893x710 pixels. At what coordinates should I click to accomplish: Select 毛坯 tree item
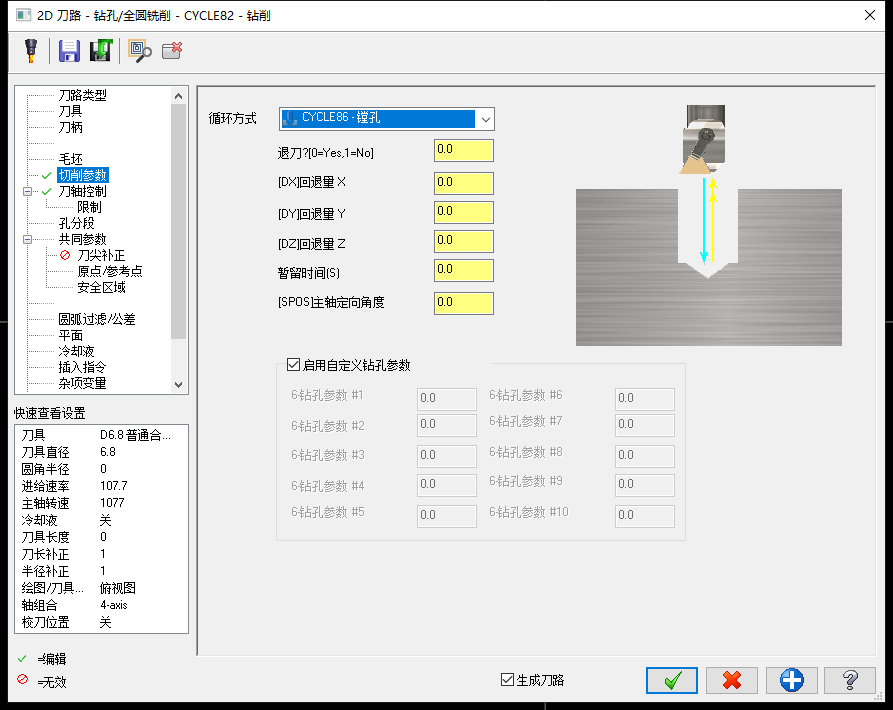point(71,159)
